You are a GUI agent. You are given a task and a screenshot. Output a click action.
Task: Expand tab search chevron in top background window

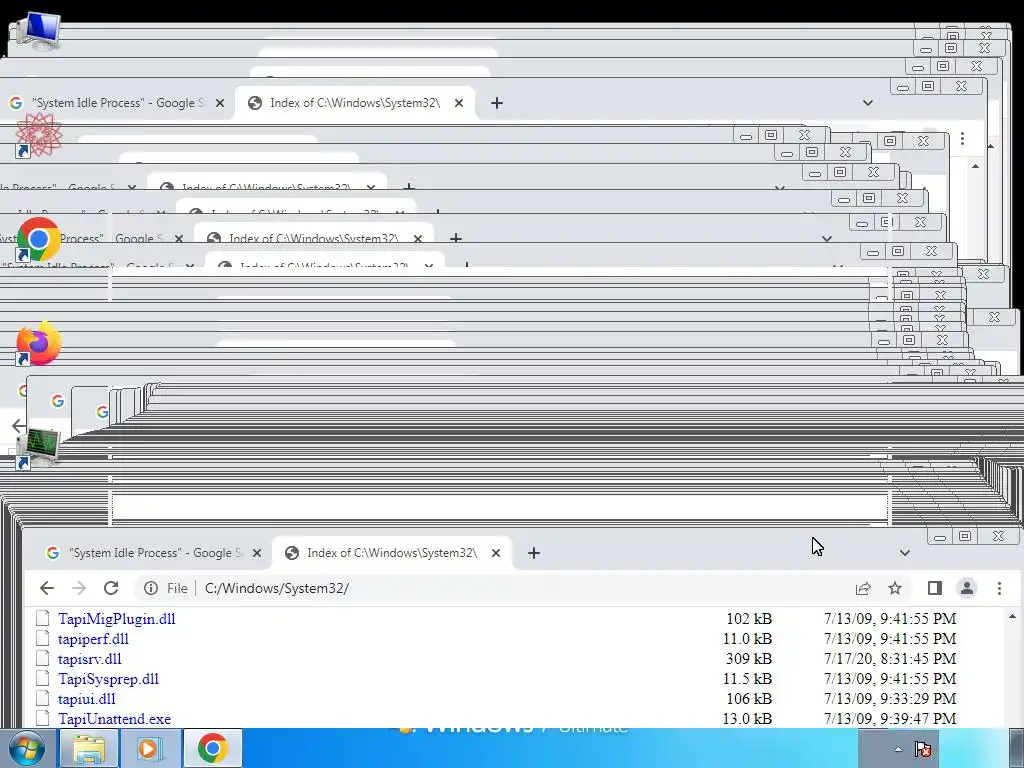tap(867, 103)
